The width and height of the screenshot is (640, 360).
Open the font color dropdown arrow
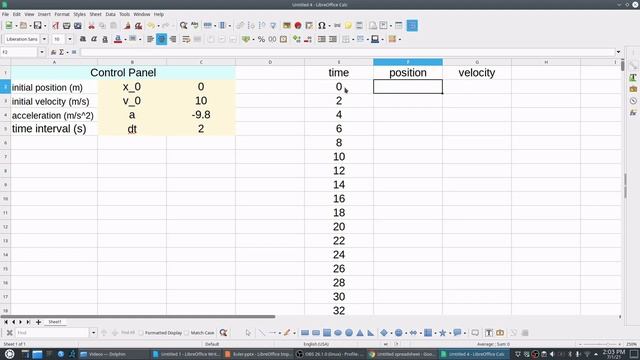pos(125,39)
